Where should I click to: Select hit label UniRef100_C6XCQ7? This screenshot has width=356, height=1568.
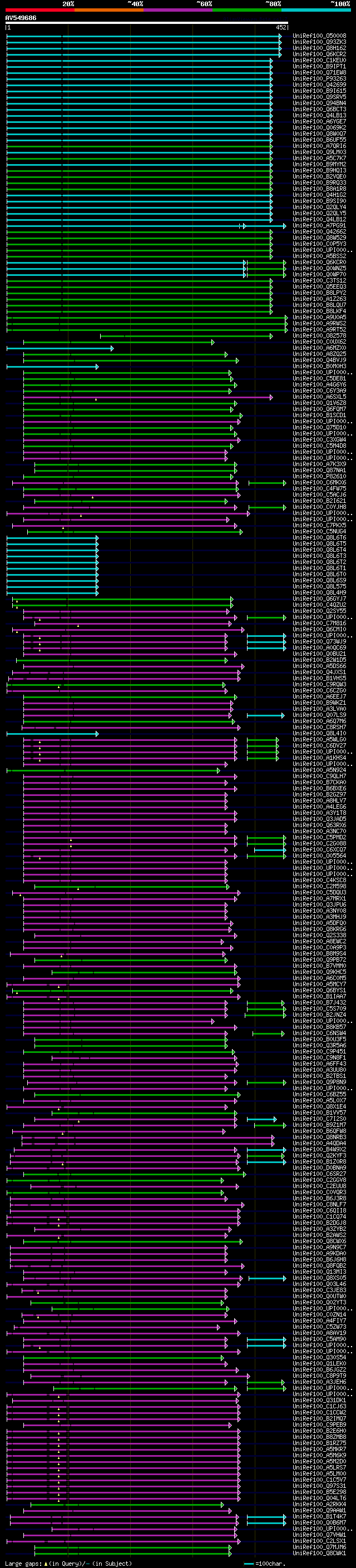(319, 850)
